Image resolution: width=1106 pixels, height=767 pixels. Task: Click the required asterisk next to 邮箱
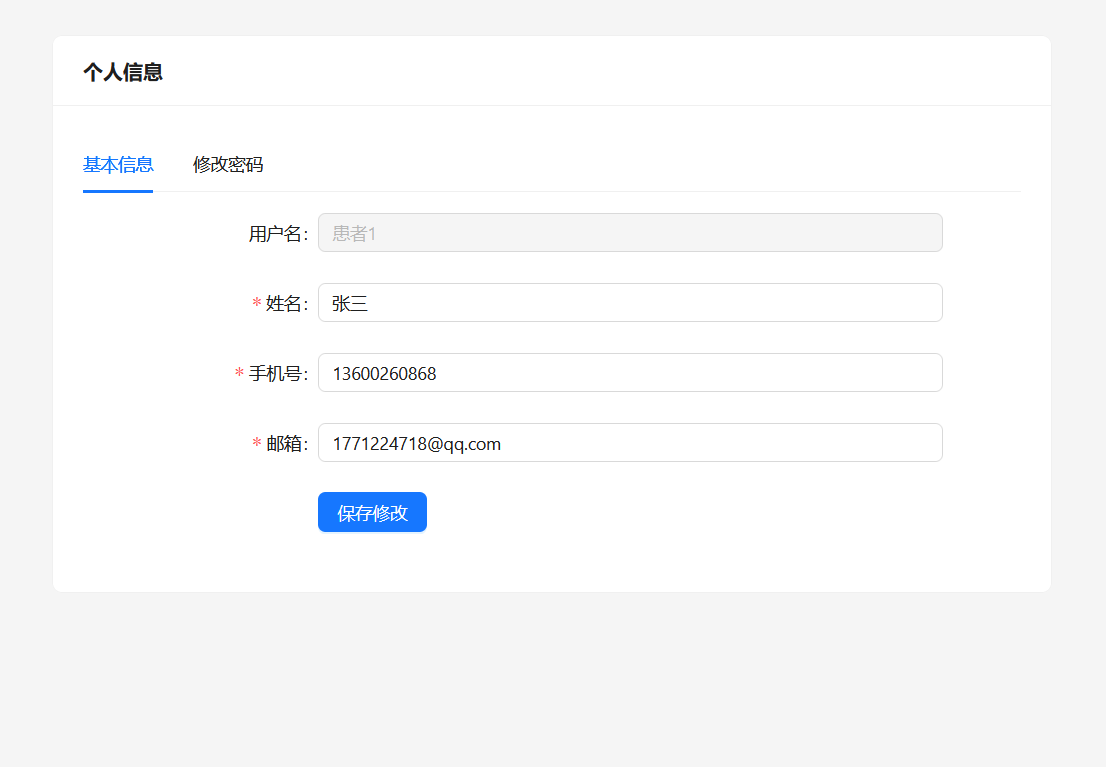(x=257, y=444)
